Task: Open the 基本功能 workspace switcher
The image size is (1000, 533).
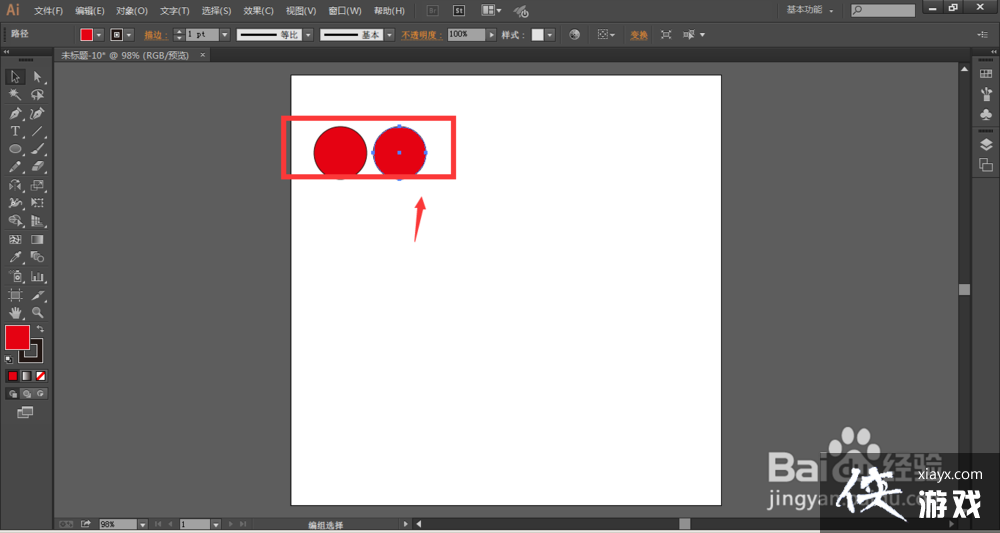Action: click(x=809, y=10)
